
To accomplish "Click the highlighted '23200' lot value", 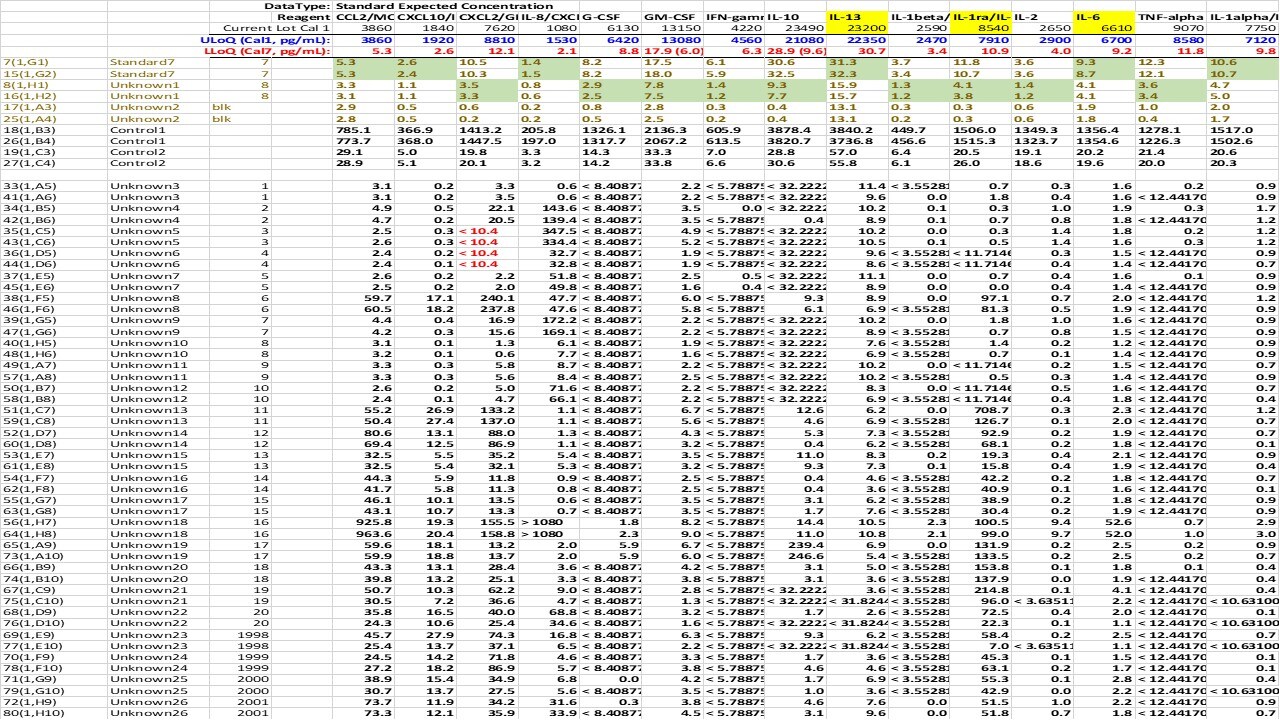I will [x=857, y=28].
